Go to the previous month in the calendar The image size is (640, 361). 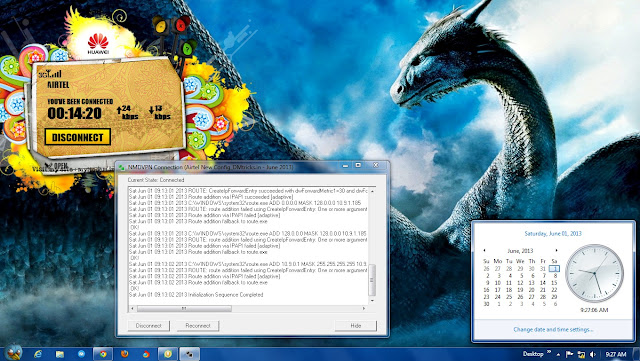click(484, 250)
